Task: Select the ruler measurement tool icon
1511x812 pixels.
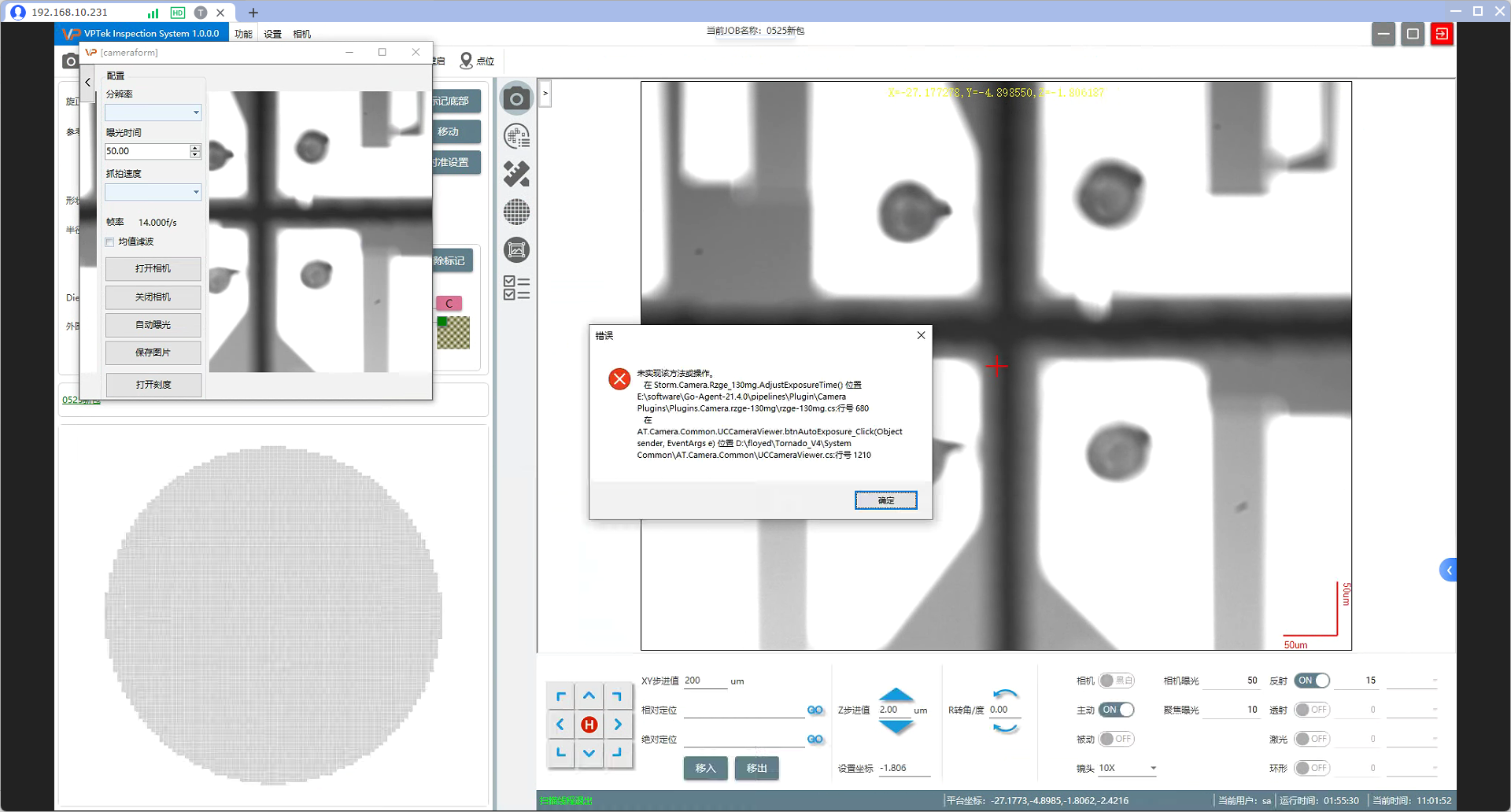Action: 516,174
